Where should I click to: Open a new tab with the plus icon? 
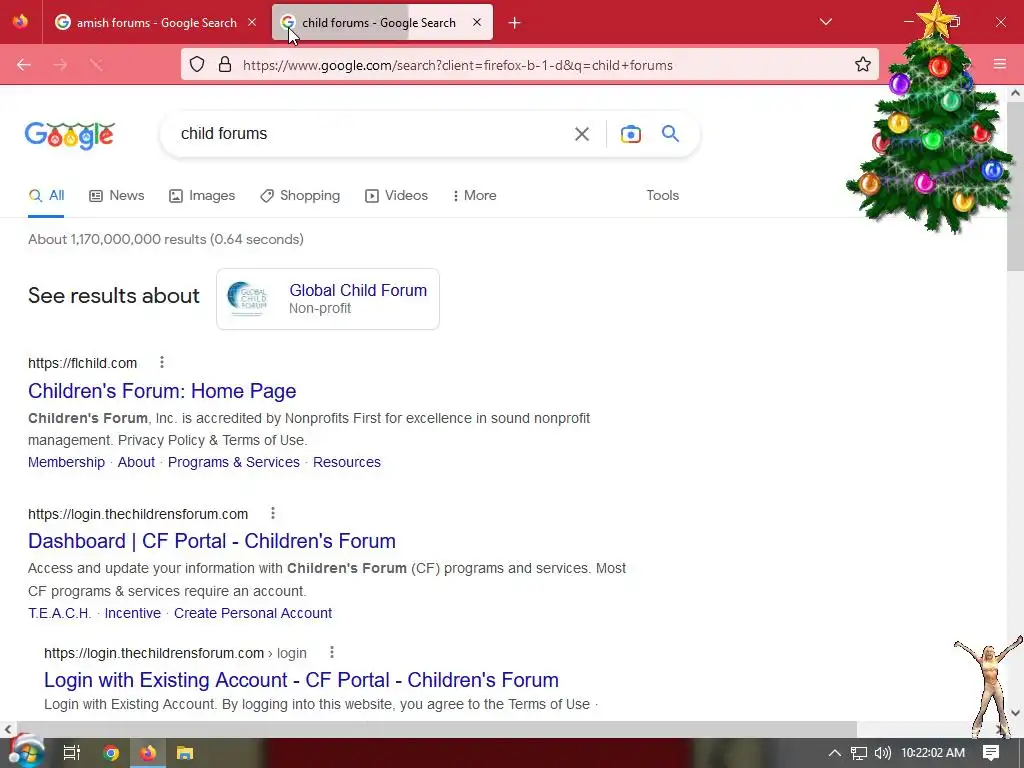click(515, 23)
